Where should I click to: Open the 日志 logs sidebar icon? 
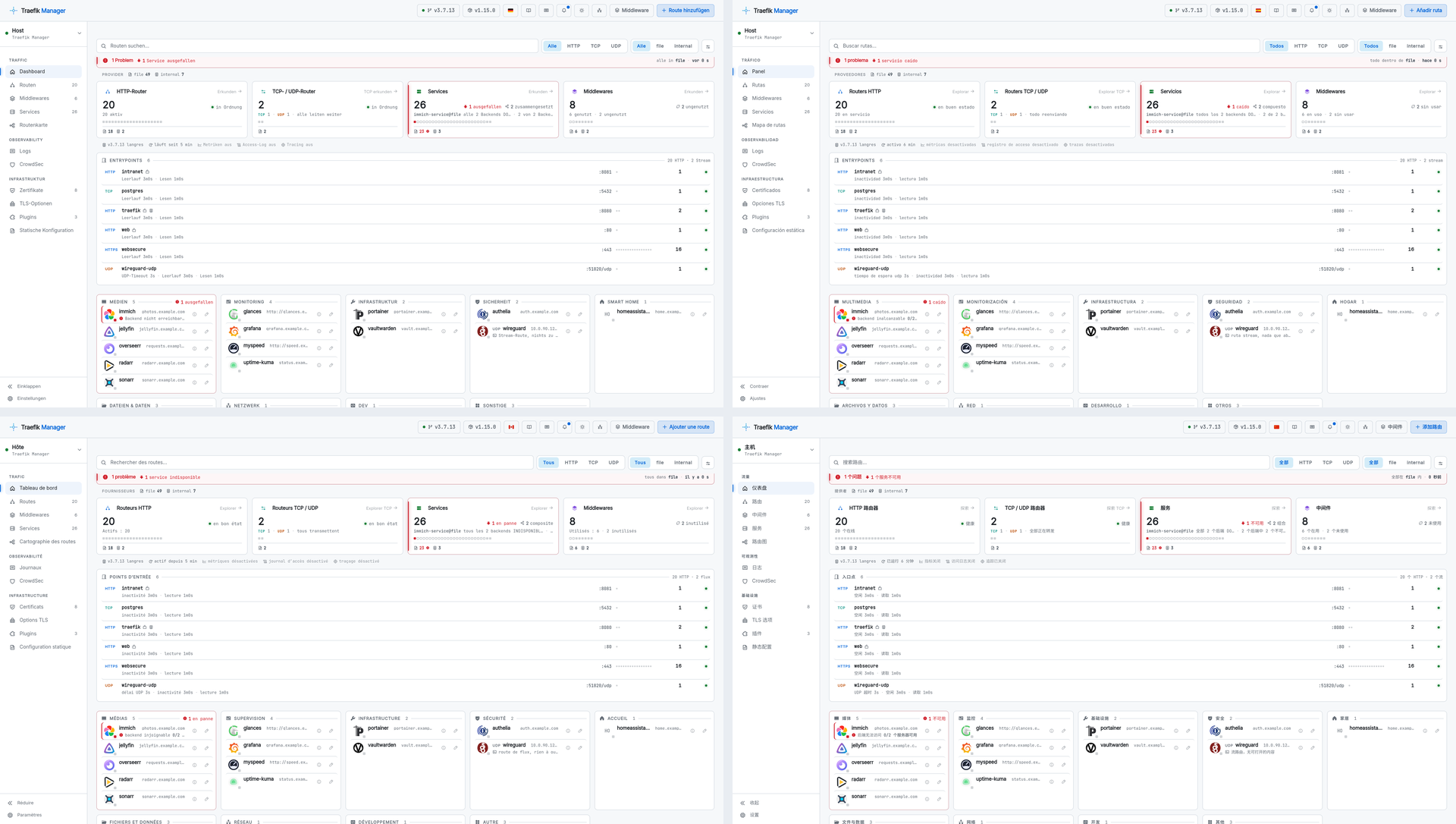tap(745, 568)
